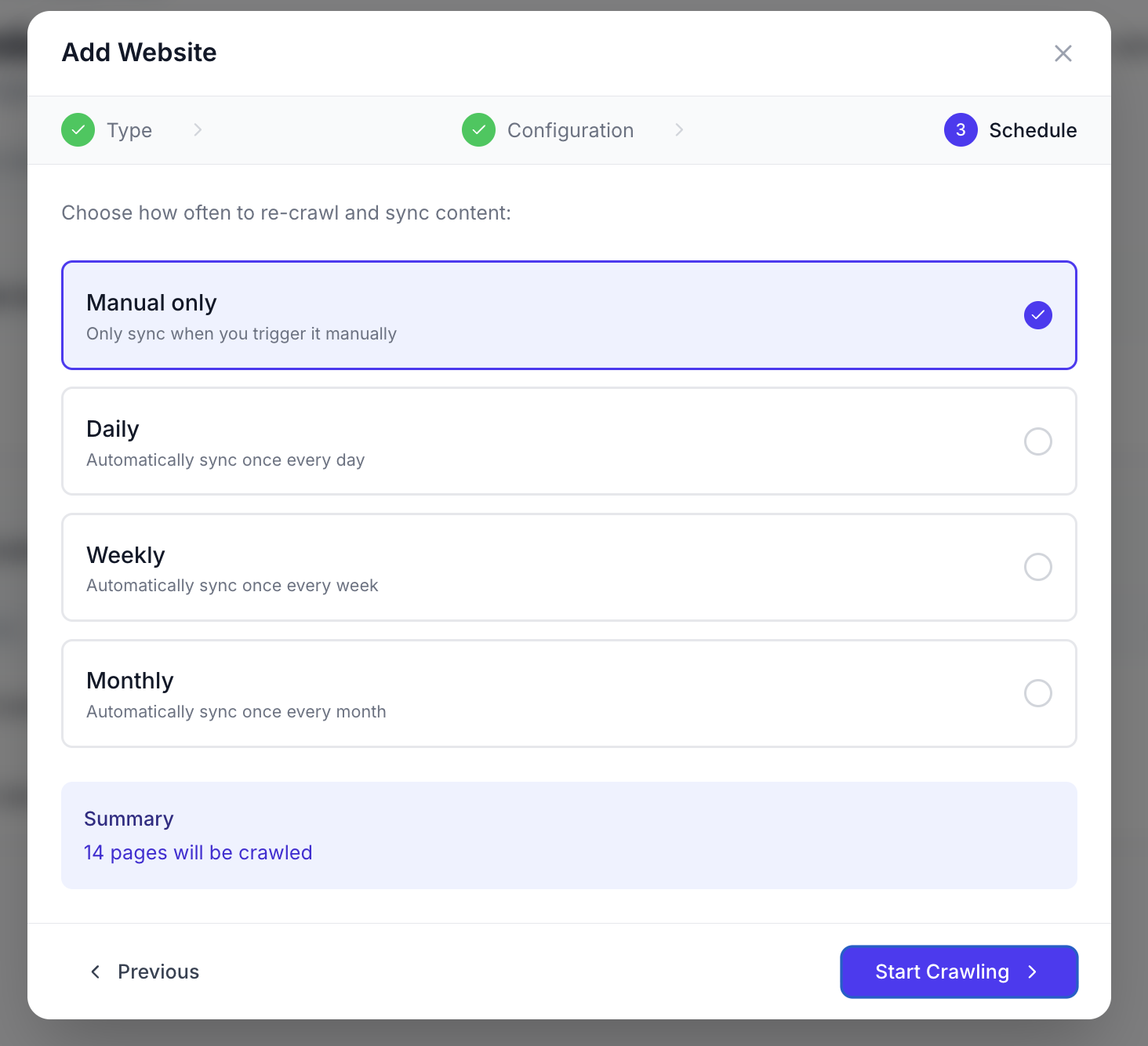Click the right arrow icon in Start Crawling
This screenshot has width=1148, height=1046.
[1033, 972]
